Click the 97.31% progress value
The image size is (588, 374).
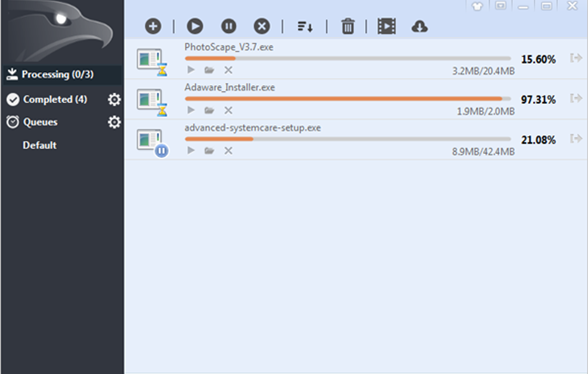(x=538, y=100)
